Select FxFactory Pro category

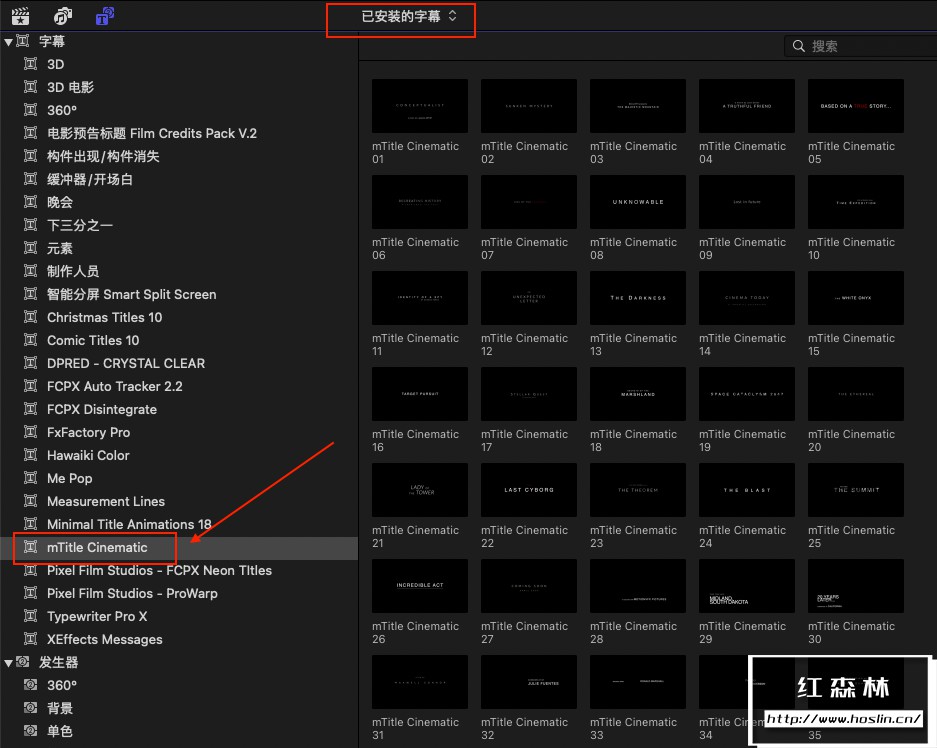tap(88, 433)
